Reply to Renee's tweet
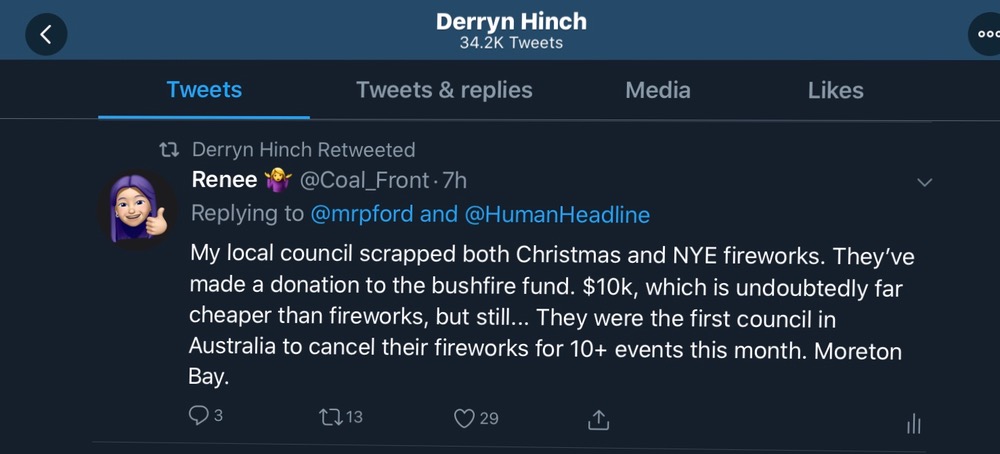1000x454 pixels. [199, 417]
